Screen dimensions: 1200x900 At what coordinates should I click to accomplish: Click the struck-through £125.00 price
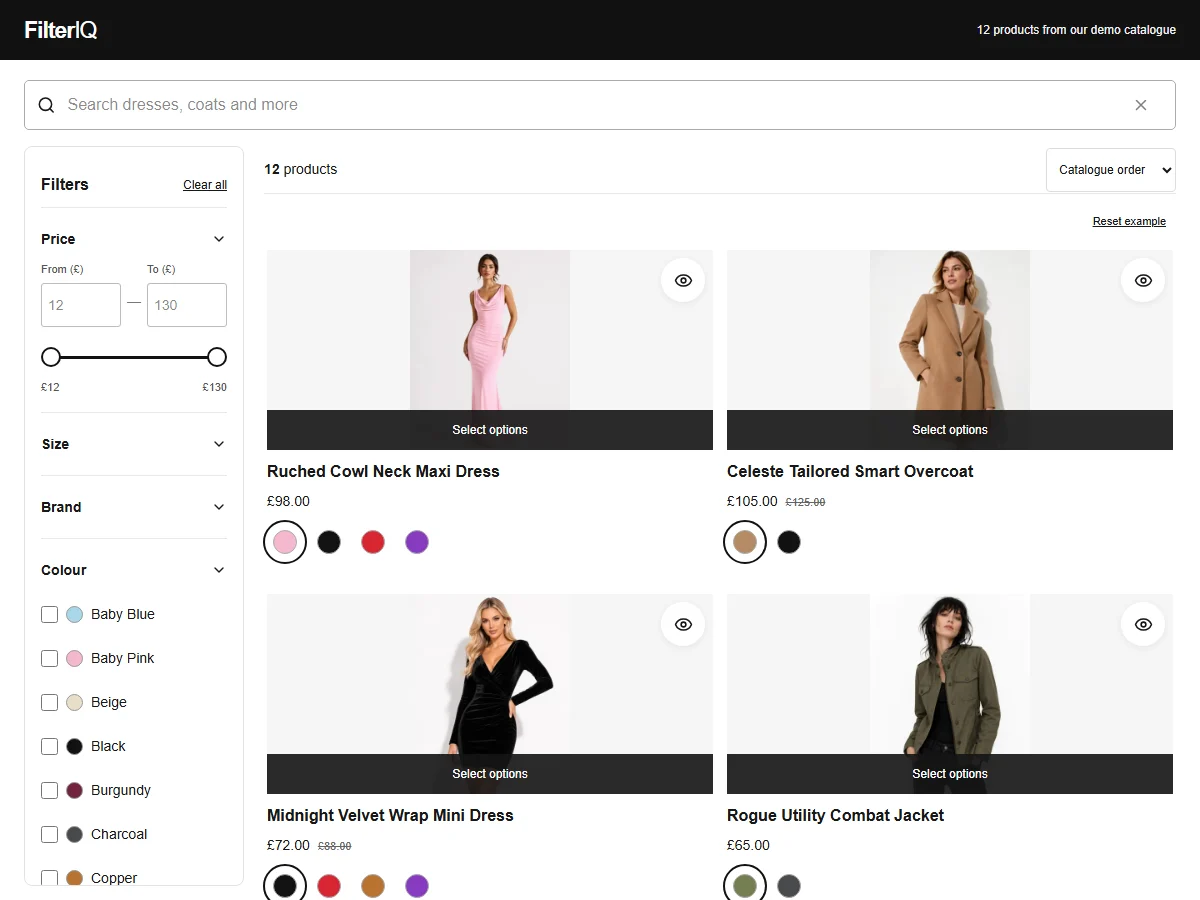pyautogui.click(x=805, y=502)
